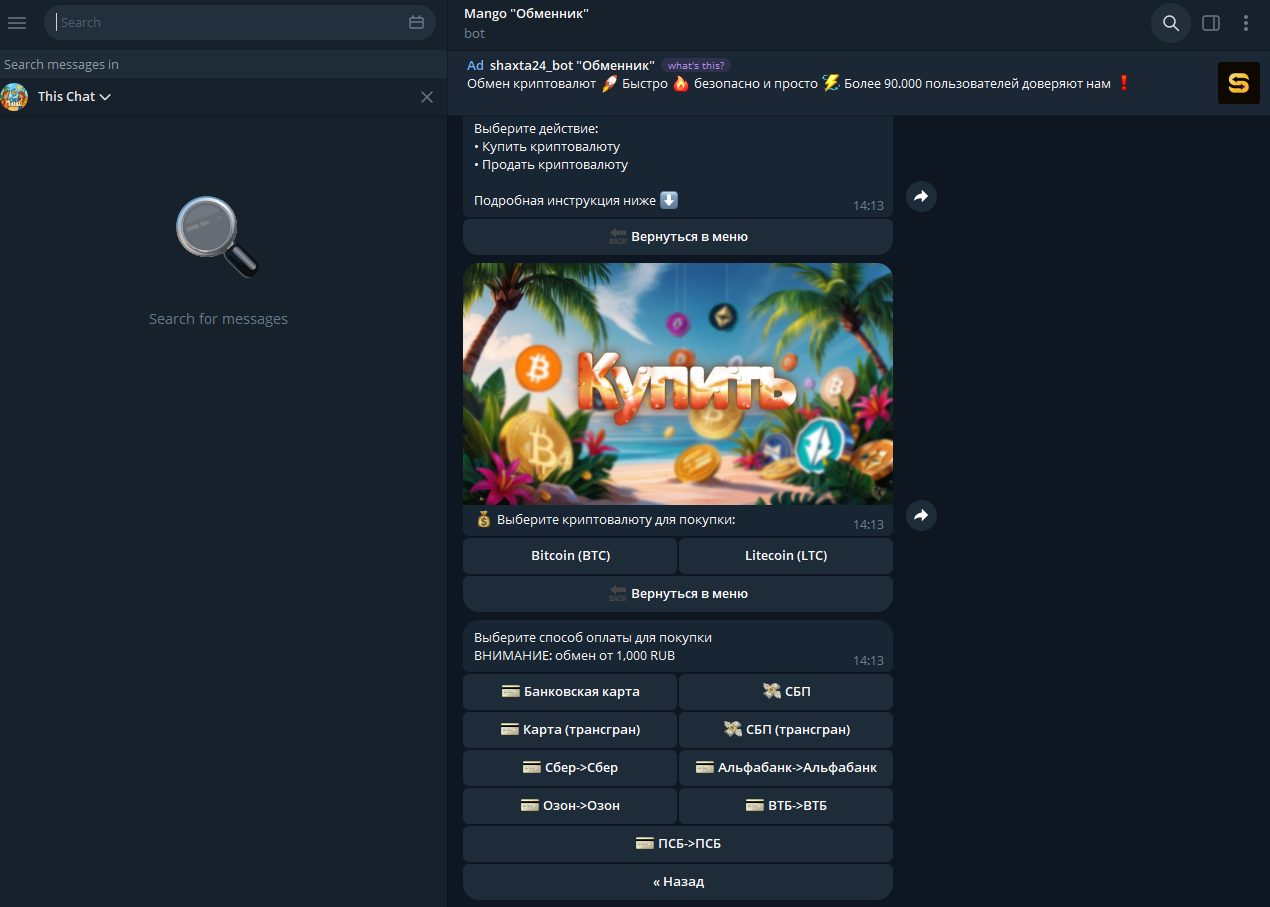Screen dimensions: 1270x907
Task: Select 'Сбер->Сбер' payment button
Action: point(570,768)
